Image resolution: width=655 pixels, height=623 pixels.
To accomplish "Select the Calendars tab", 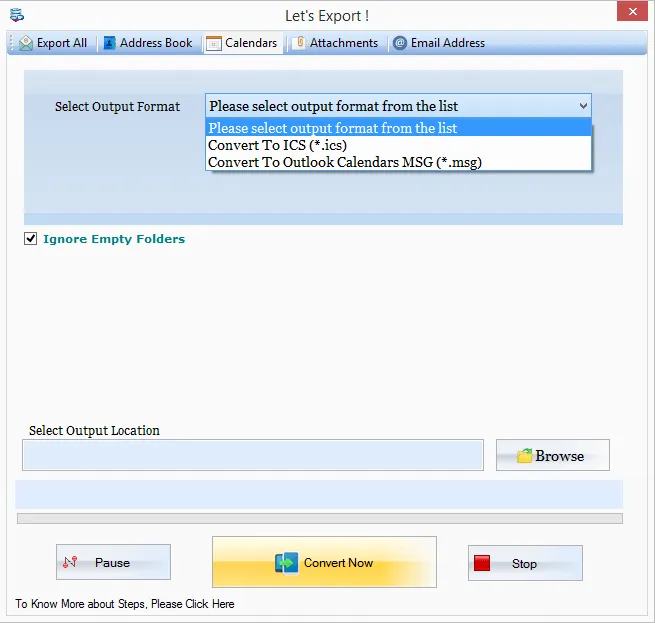I will point(243,43).
